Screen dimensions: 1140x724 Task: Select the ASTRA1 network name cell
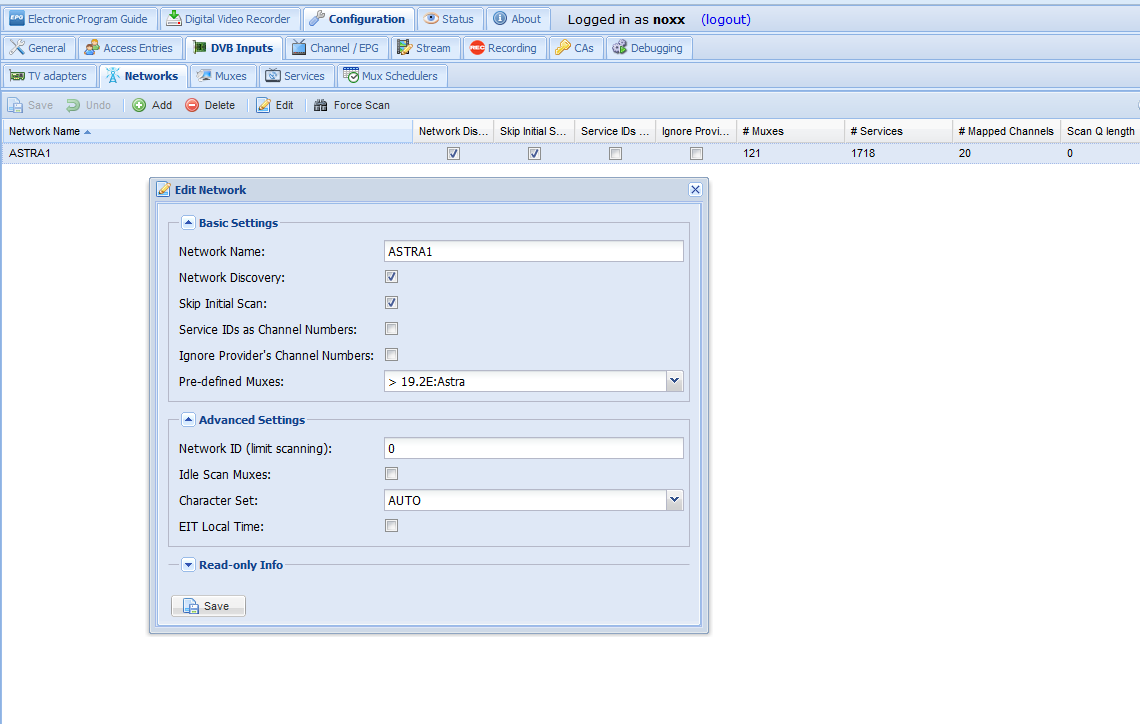pos(207,153)
